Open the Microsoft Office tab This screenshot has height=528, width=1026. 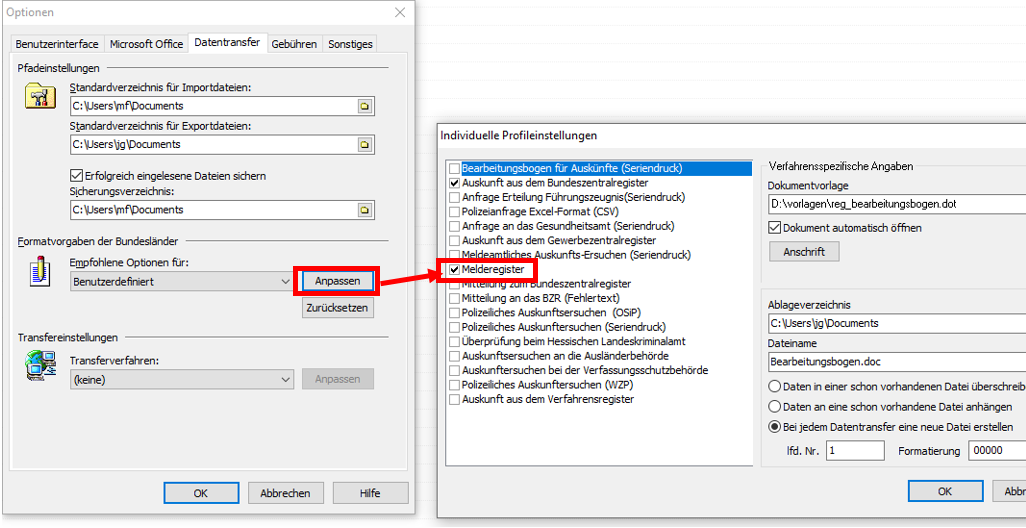146,44
